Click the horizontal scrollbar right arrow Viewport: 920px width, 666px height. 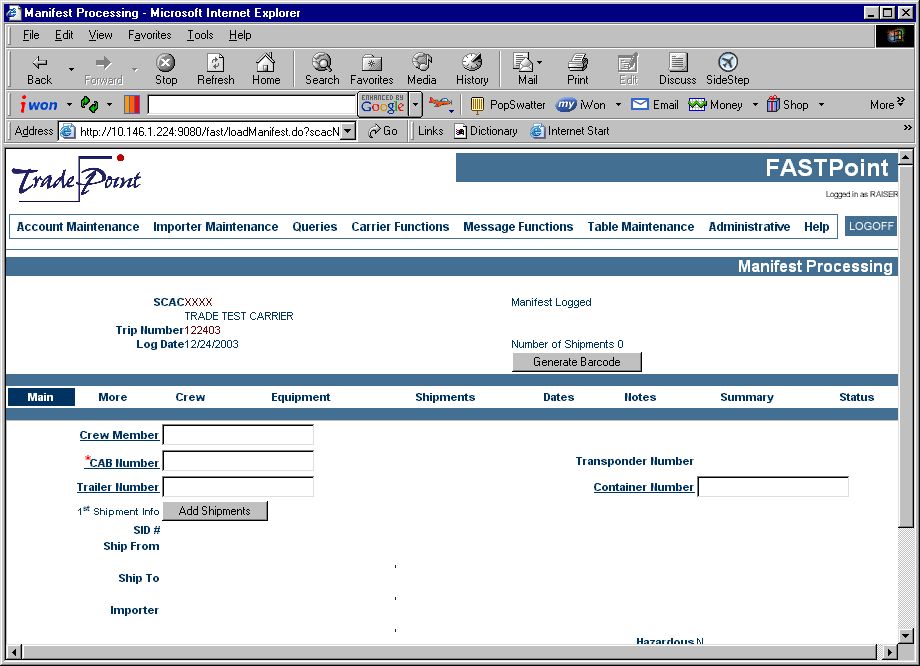click(891, 651)
